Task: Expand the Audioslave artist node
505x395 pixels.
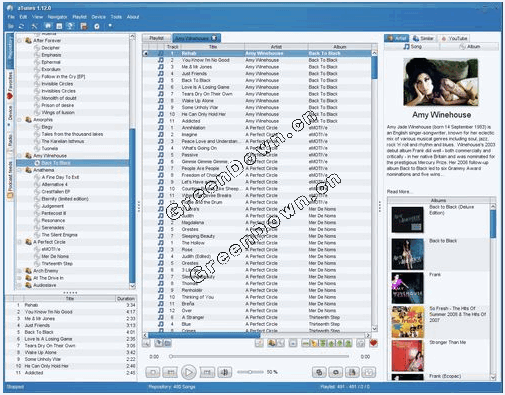Action: [20, 285]
